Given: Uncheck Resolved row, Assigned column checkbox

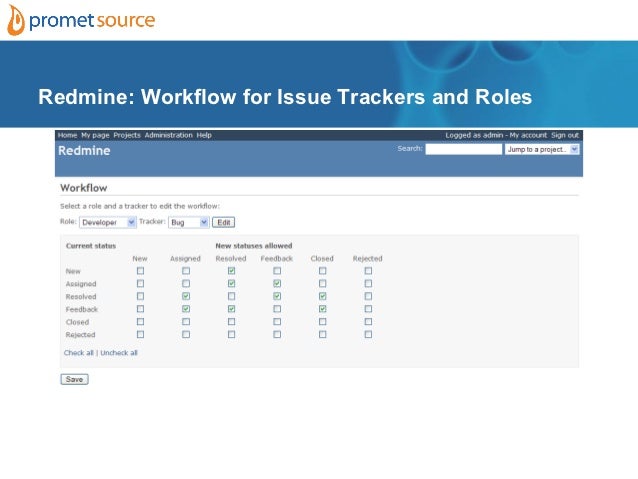Looking at the screenshot, I should pos(186,296).
